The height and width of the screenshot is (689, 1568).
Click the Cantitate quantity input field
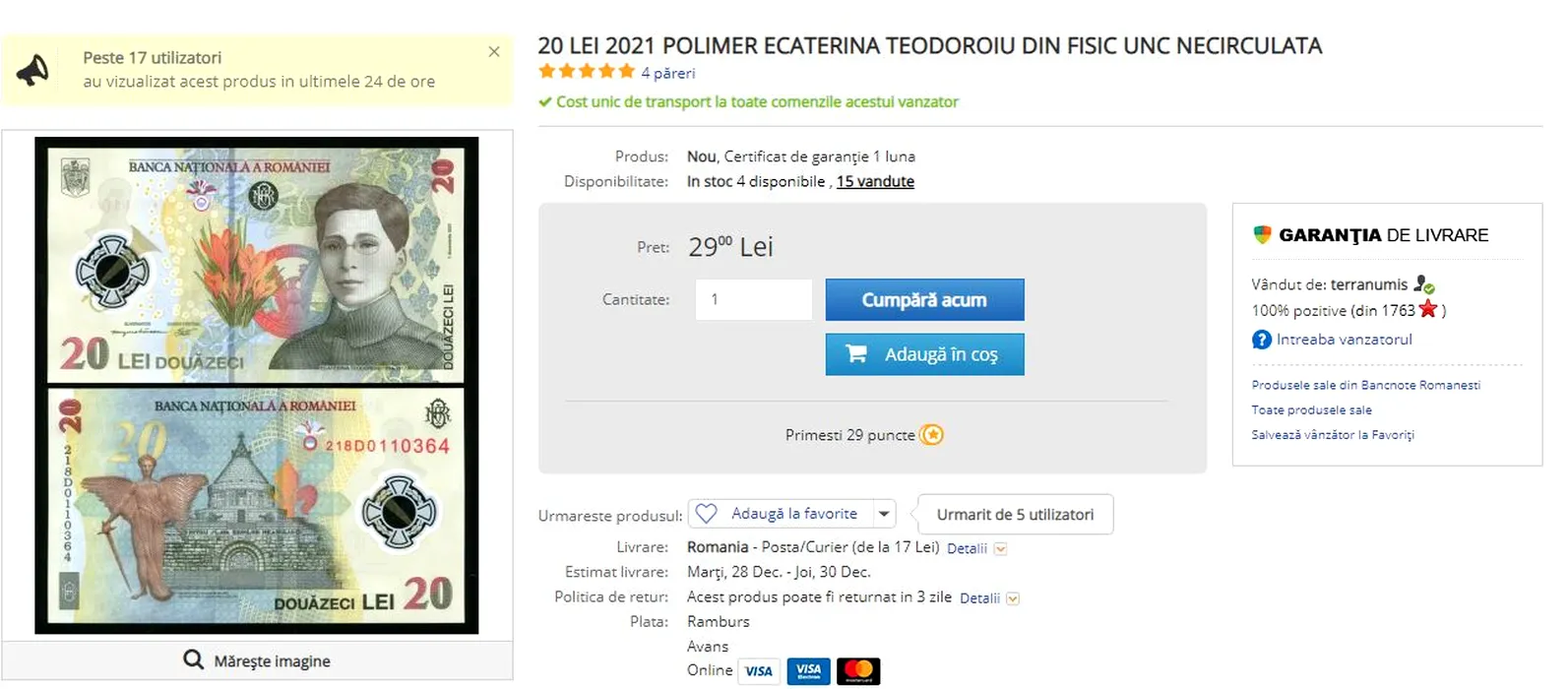[753, 299]
